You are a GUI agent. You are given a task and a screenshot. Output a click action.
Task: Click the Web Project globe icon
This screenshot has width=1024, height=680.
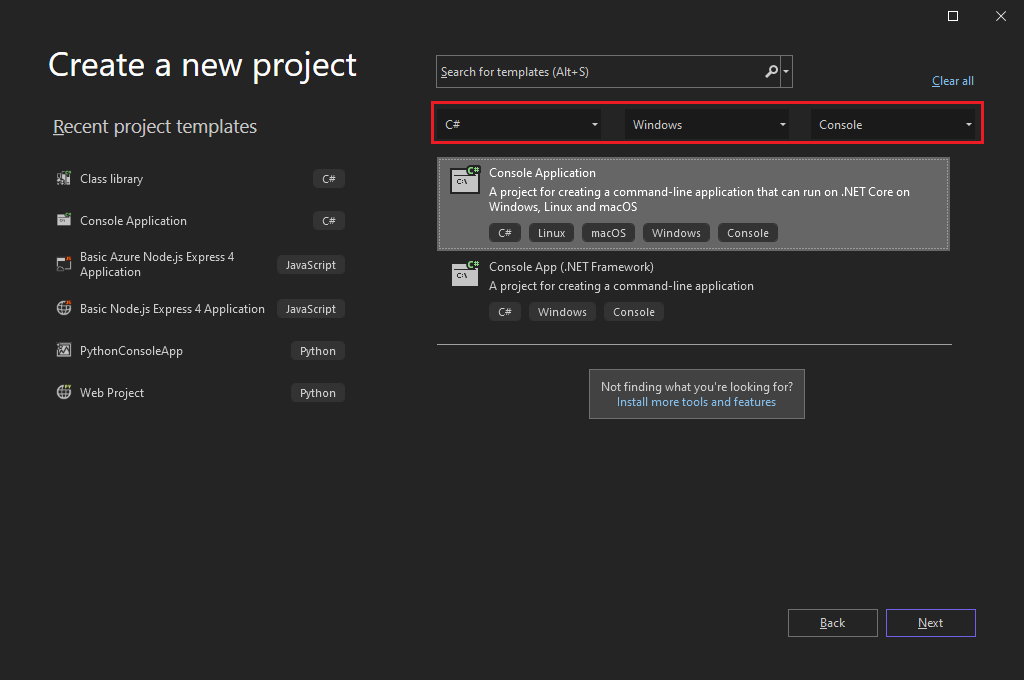pyautogui.click(x=62, y=392)
